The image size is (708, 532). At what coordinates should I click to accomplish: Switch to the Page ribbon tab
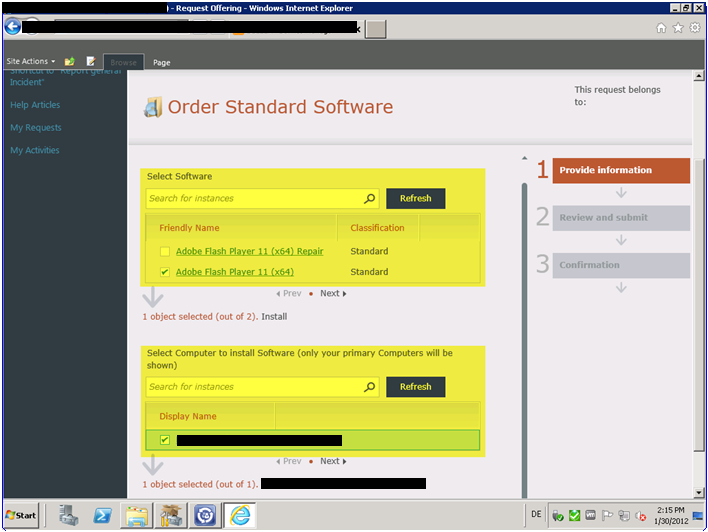click(161, 62)
